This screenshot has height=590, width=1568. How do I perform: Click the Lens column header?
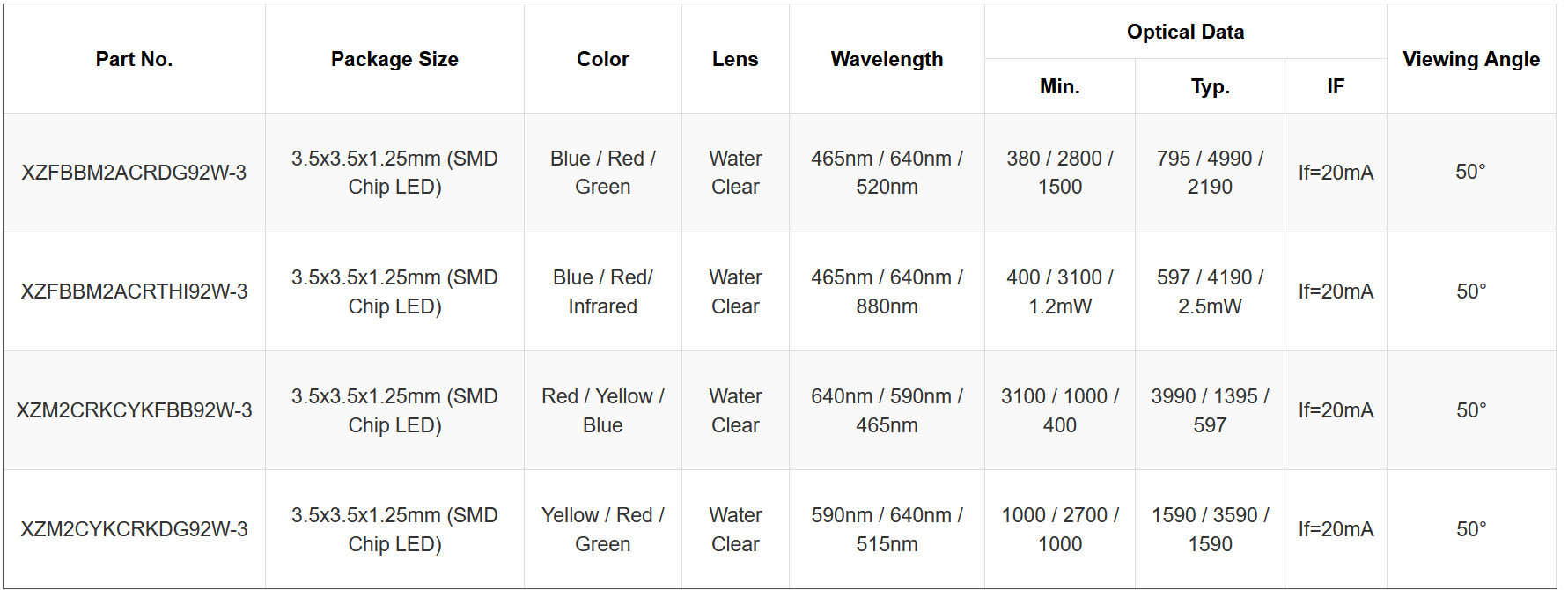(x=735, y=59)
